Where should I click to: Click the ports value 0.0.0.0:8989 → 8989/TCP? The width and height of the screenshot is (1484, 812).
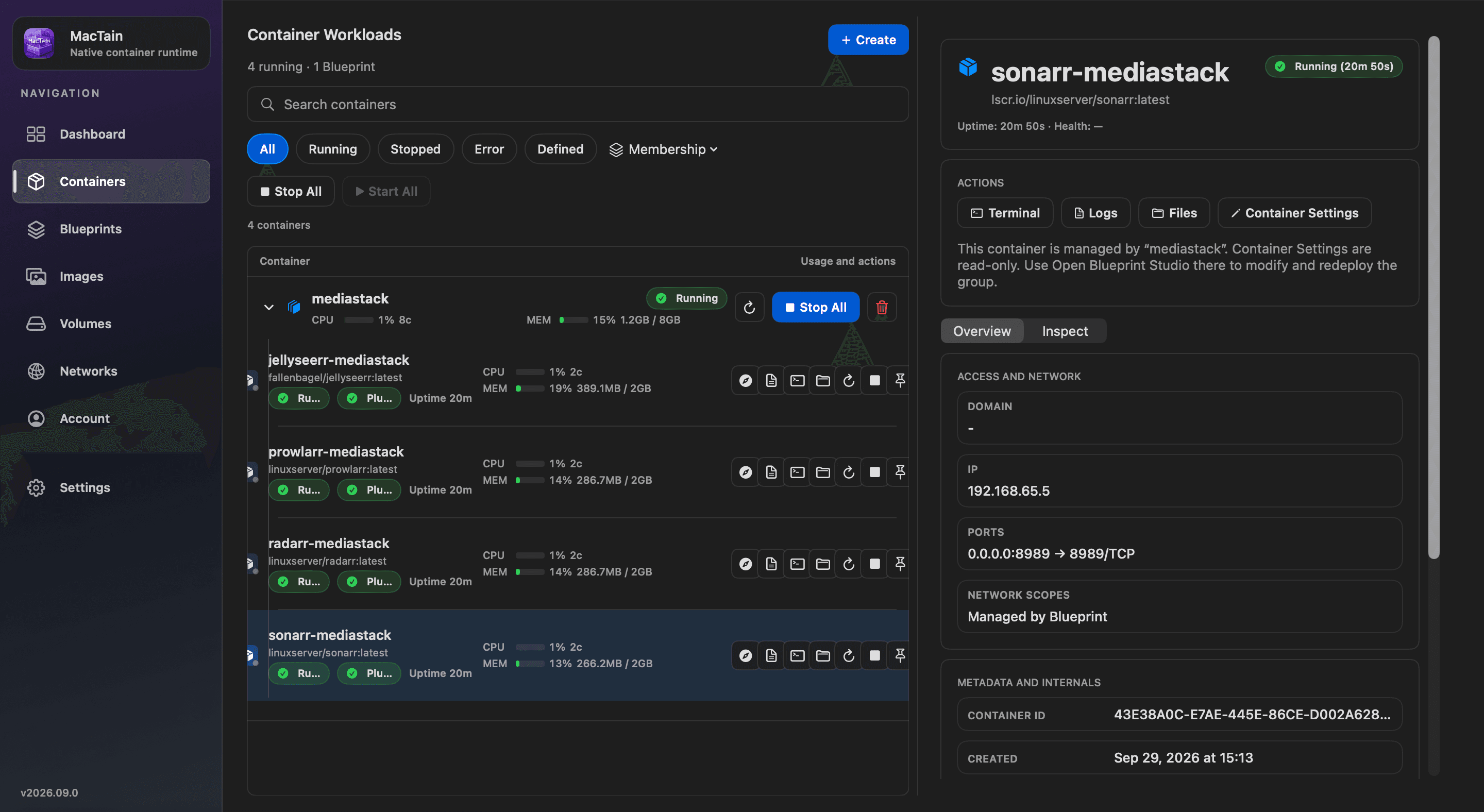[x=1051, y=553]
